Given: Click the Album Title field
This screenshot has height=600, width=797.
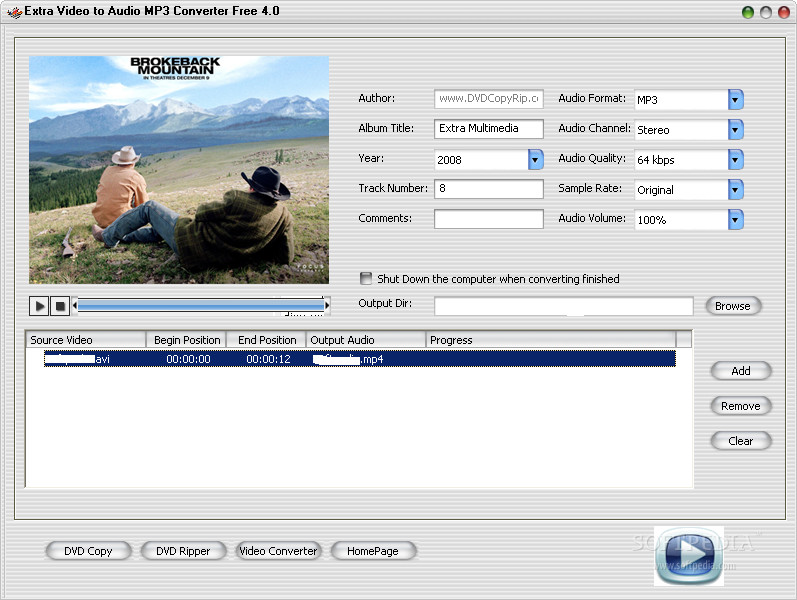Looking at the screenshot, I should point(488,129).
